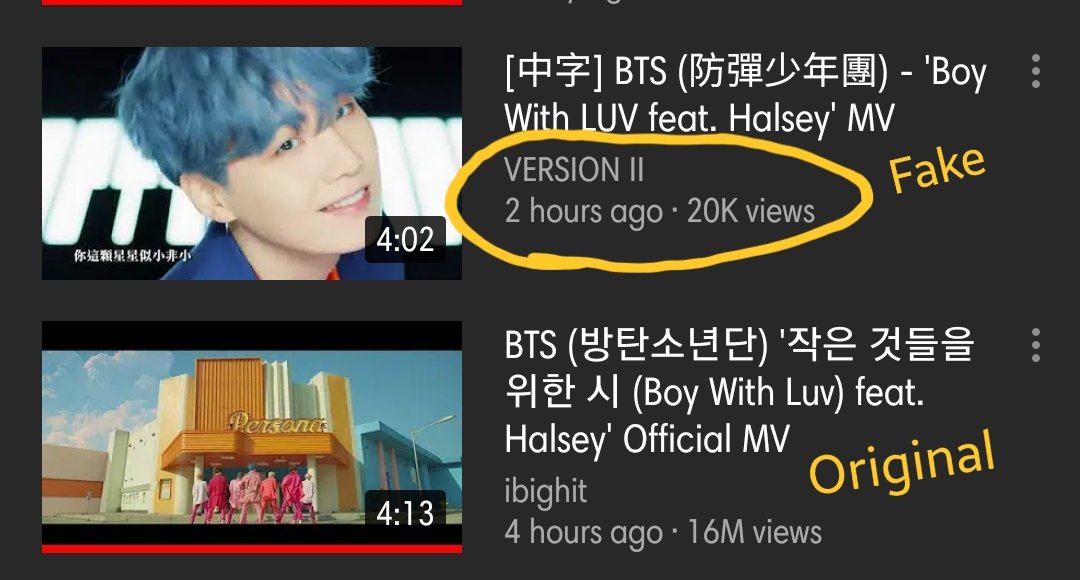Click the Persona sign in second thumbnail

tap(277, 422)
